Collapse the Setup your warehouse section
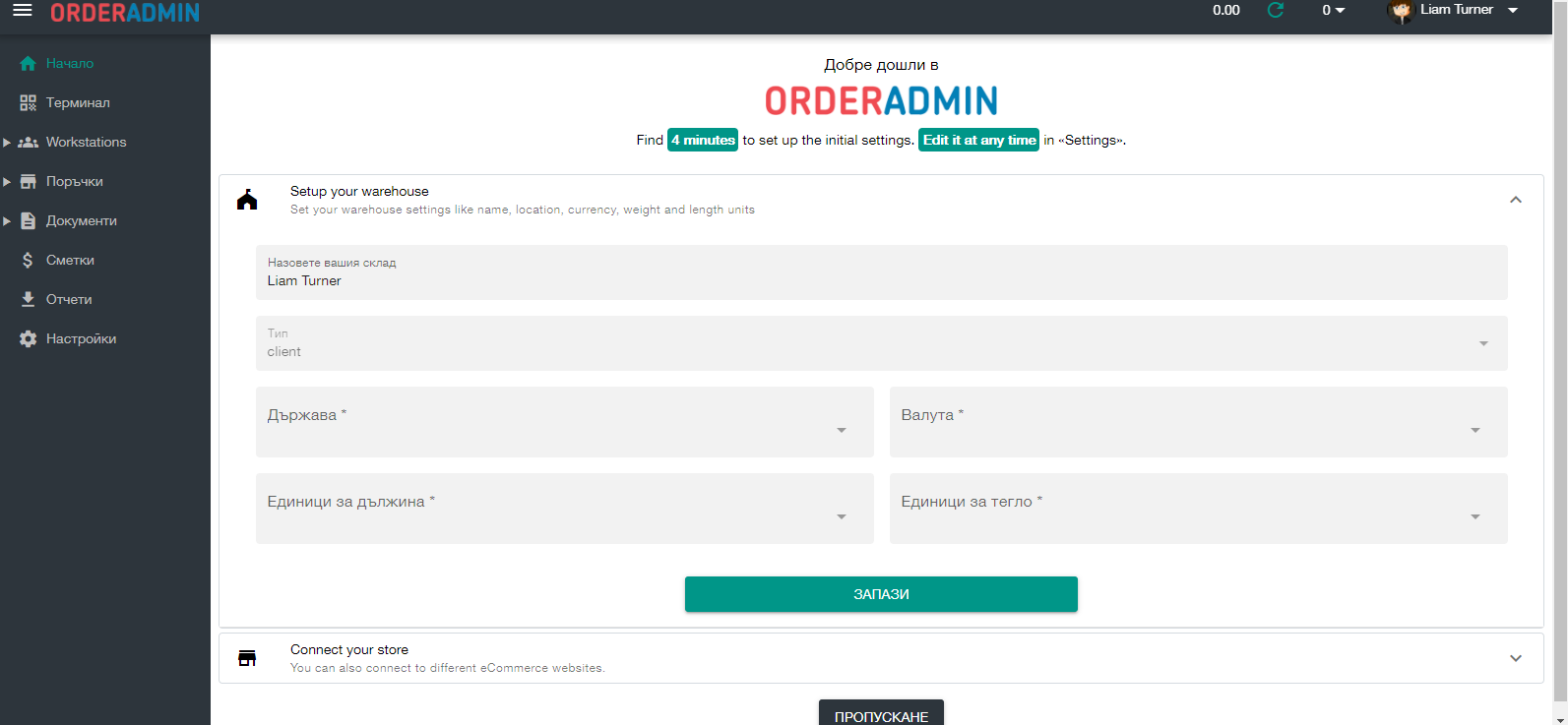The width and height of the screenshot is (1568, 725). pos(1516,200)
